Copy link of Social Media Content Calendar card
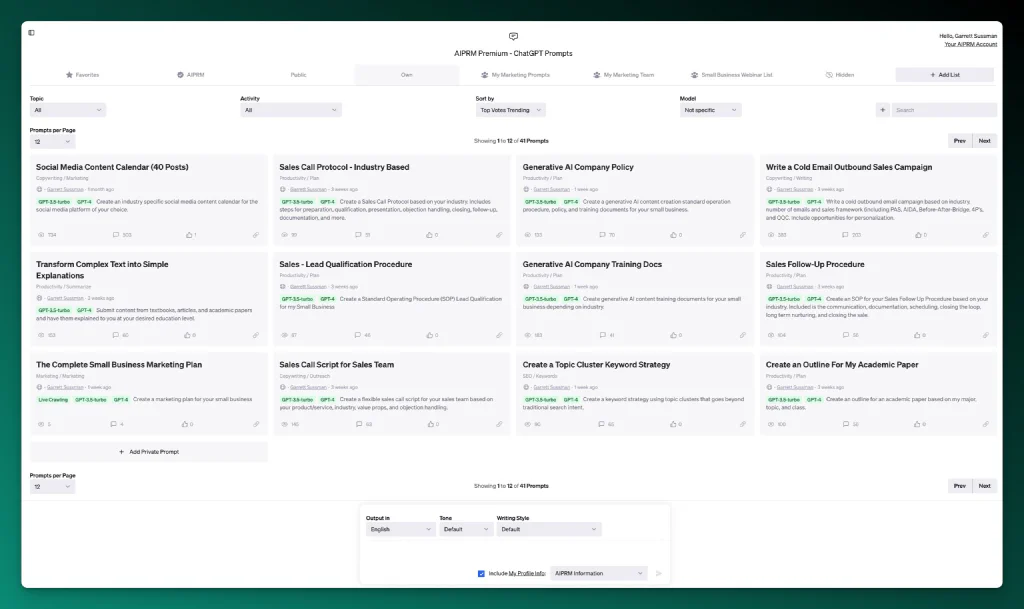 [x=255, y=235]
